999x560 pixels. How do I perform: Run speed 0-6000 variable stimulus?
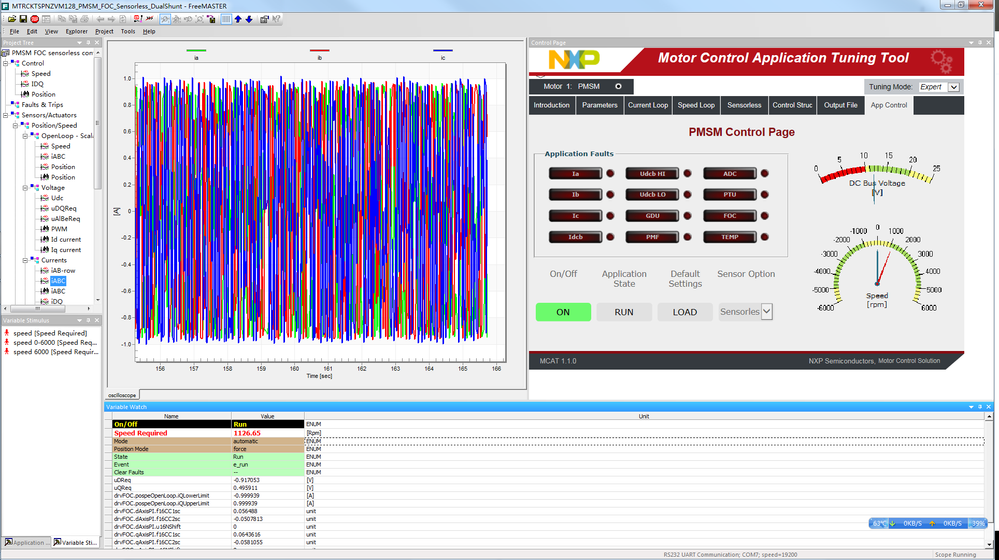tap(55, 343)
